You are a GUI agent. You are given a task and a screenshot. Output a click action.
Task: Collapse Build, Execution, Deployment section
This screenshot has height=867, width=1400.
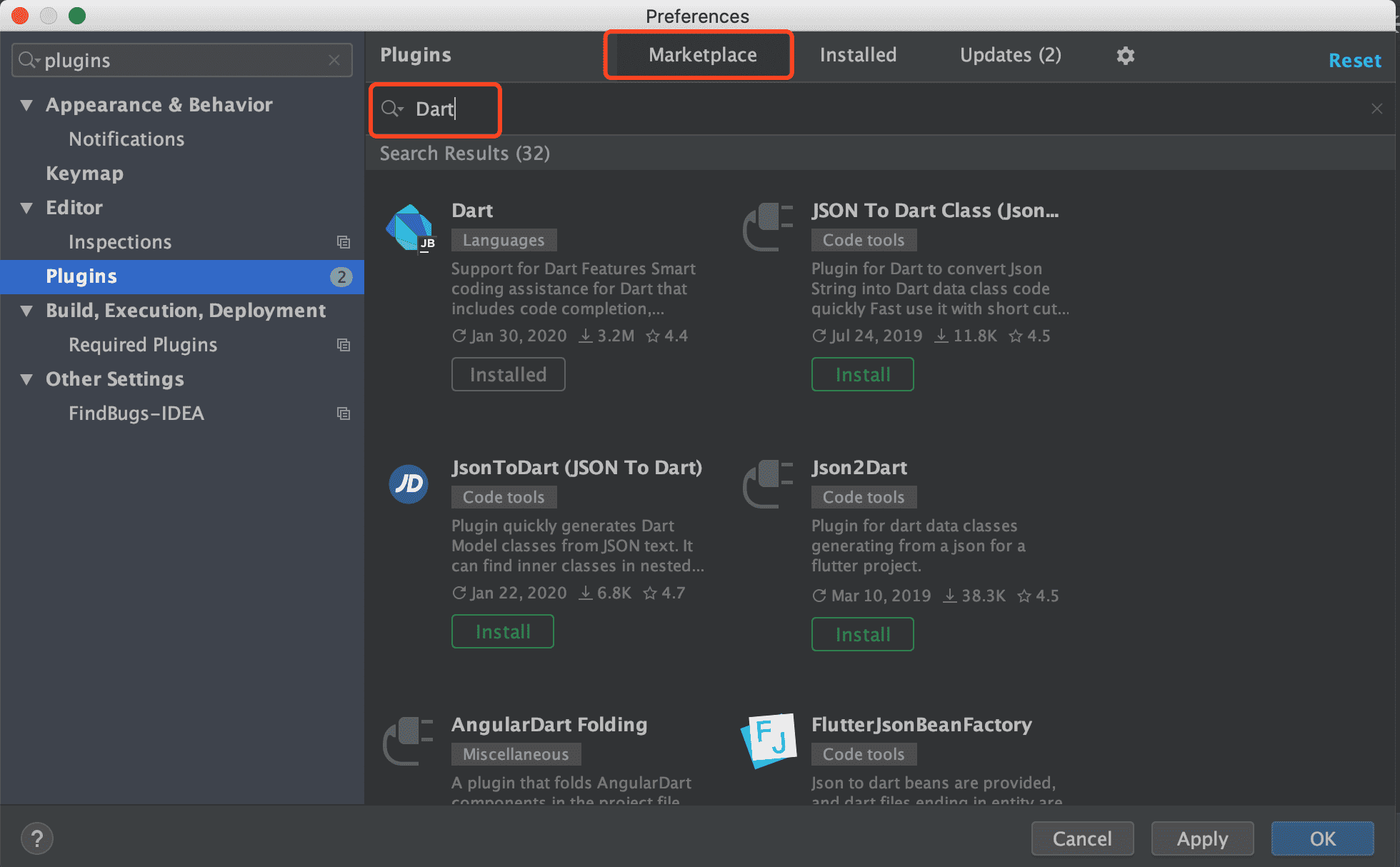[x=26, y=311]
